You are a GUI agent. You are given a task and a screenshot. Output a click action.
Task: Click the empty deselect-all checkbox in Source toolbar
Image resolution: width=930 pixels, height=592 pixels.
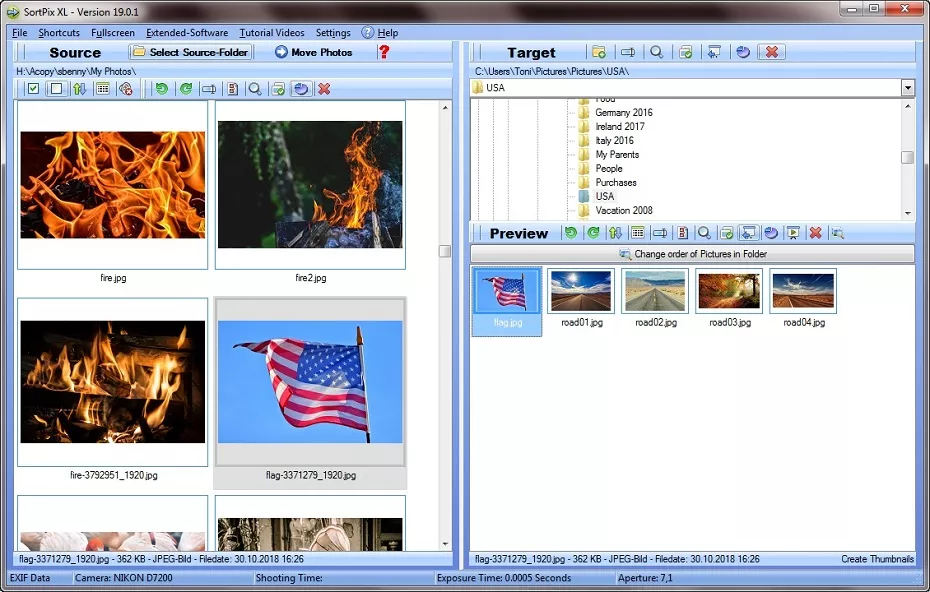(x=57, y=89)
